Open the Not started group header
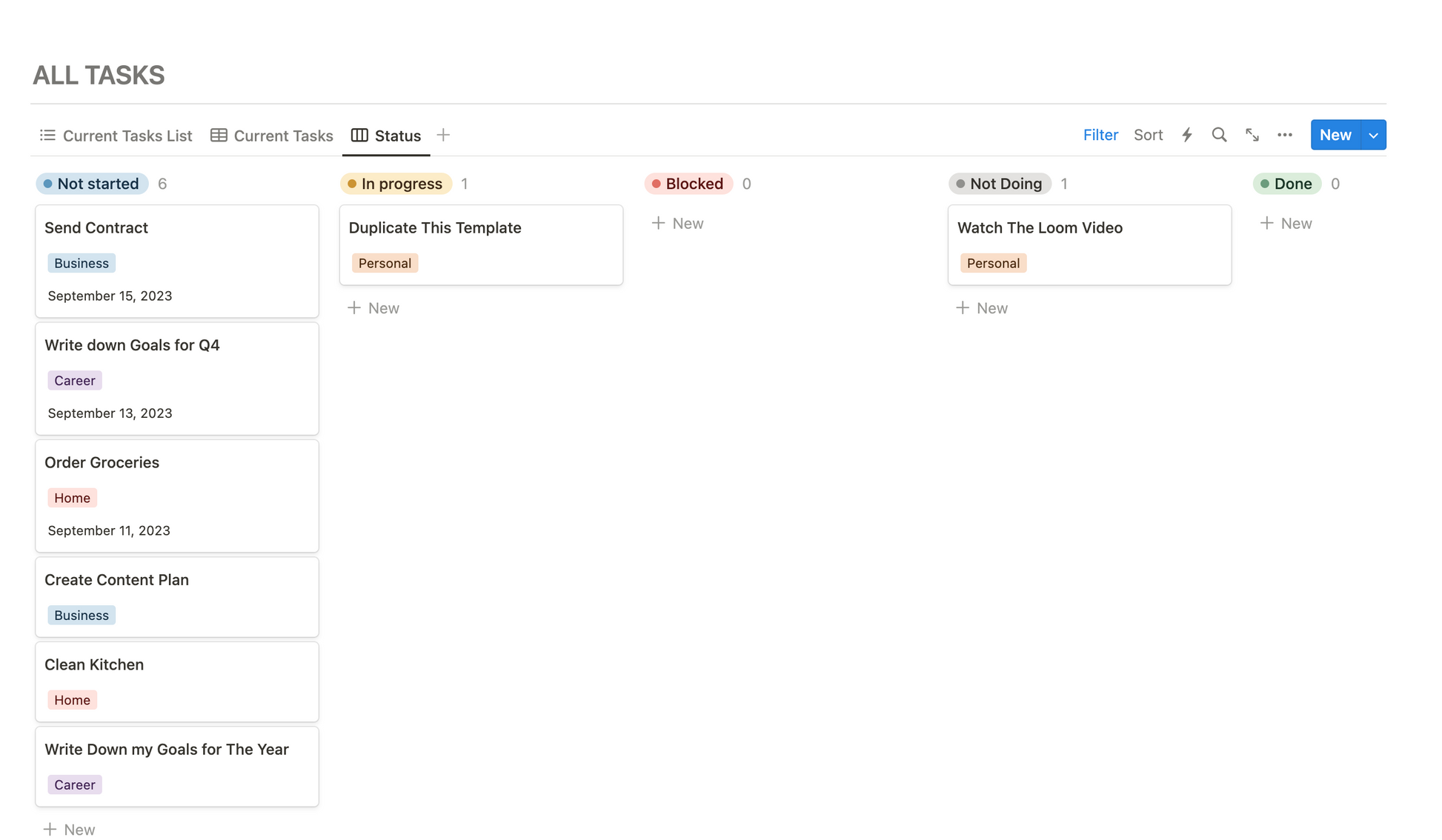The height and width of the screenshot is (840, 1442). 92,184
